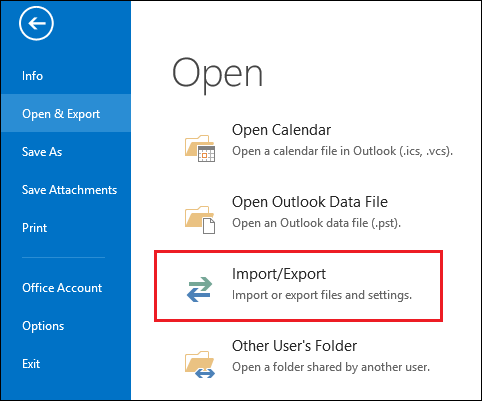Open the Info menu item

(x=32, y=76)
